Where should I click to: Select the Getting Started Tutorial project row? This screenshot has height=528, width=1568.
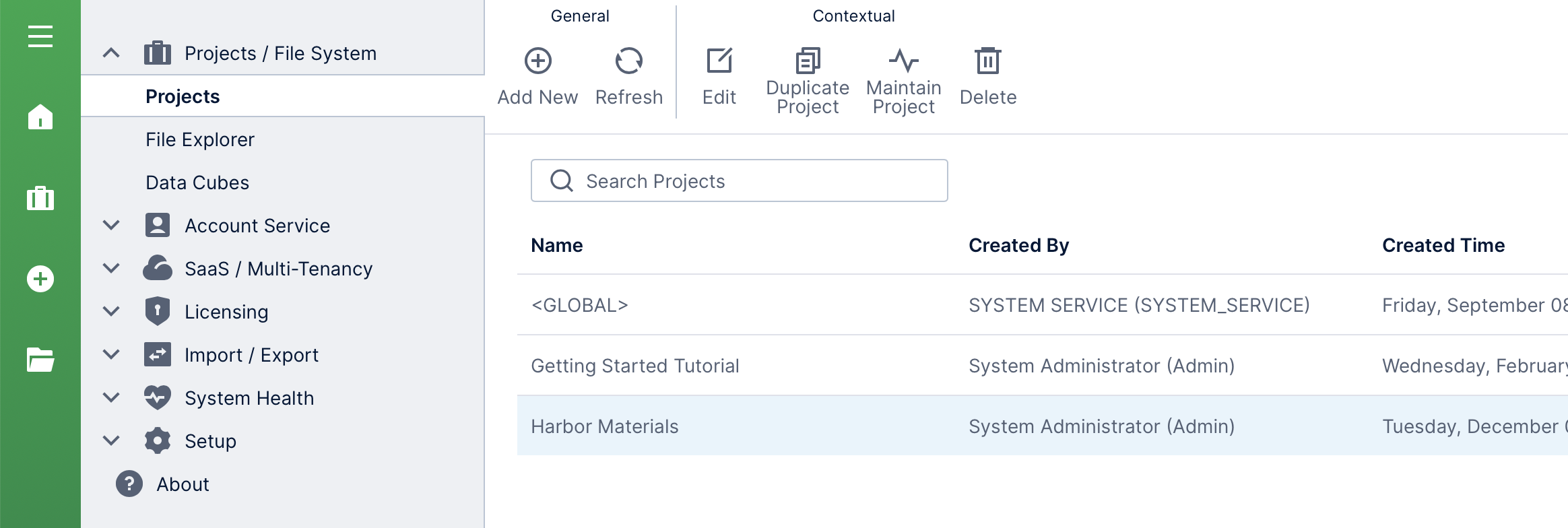635,366
